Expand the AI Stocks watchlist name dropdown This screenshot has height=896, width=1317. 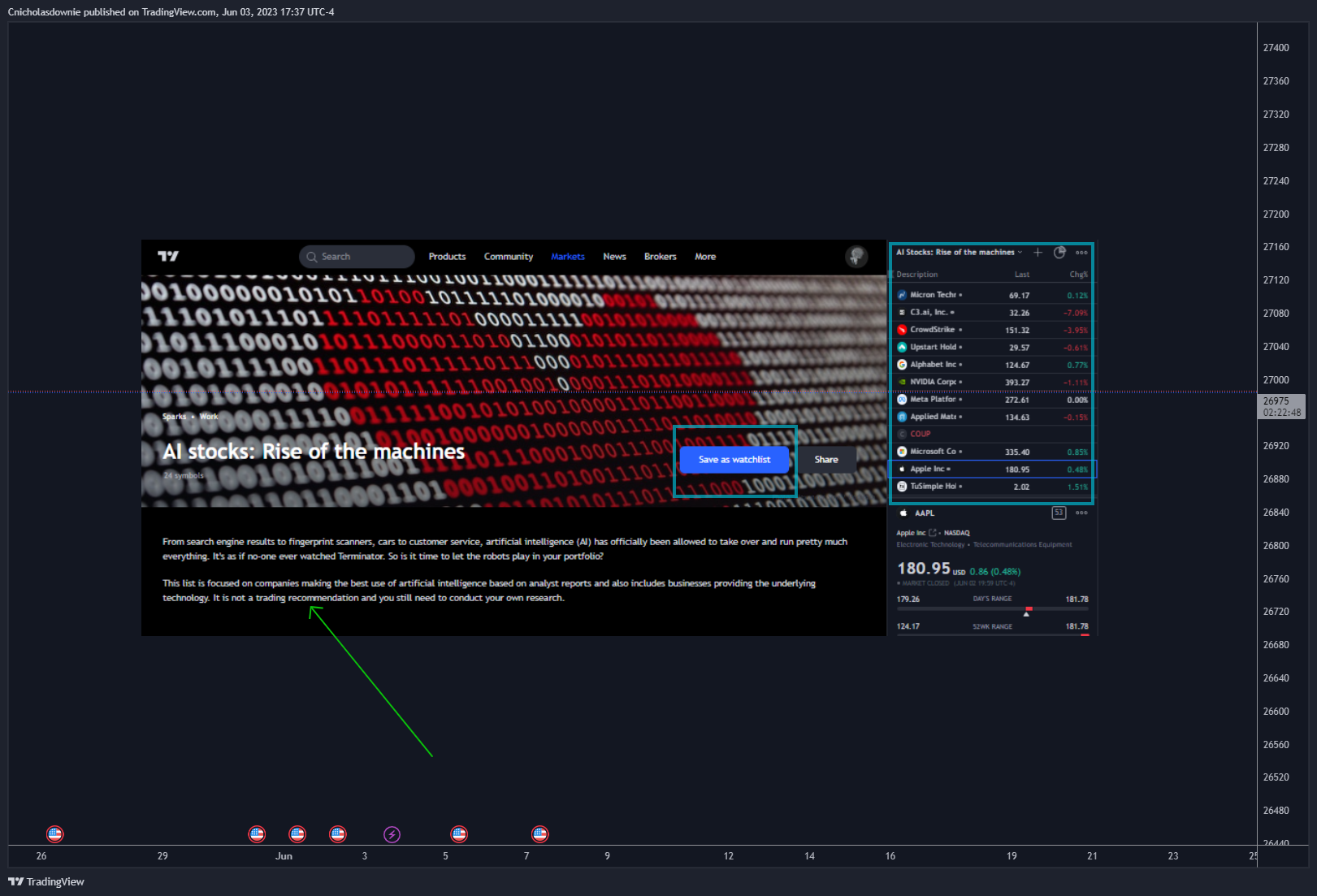pos(1020,253)
